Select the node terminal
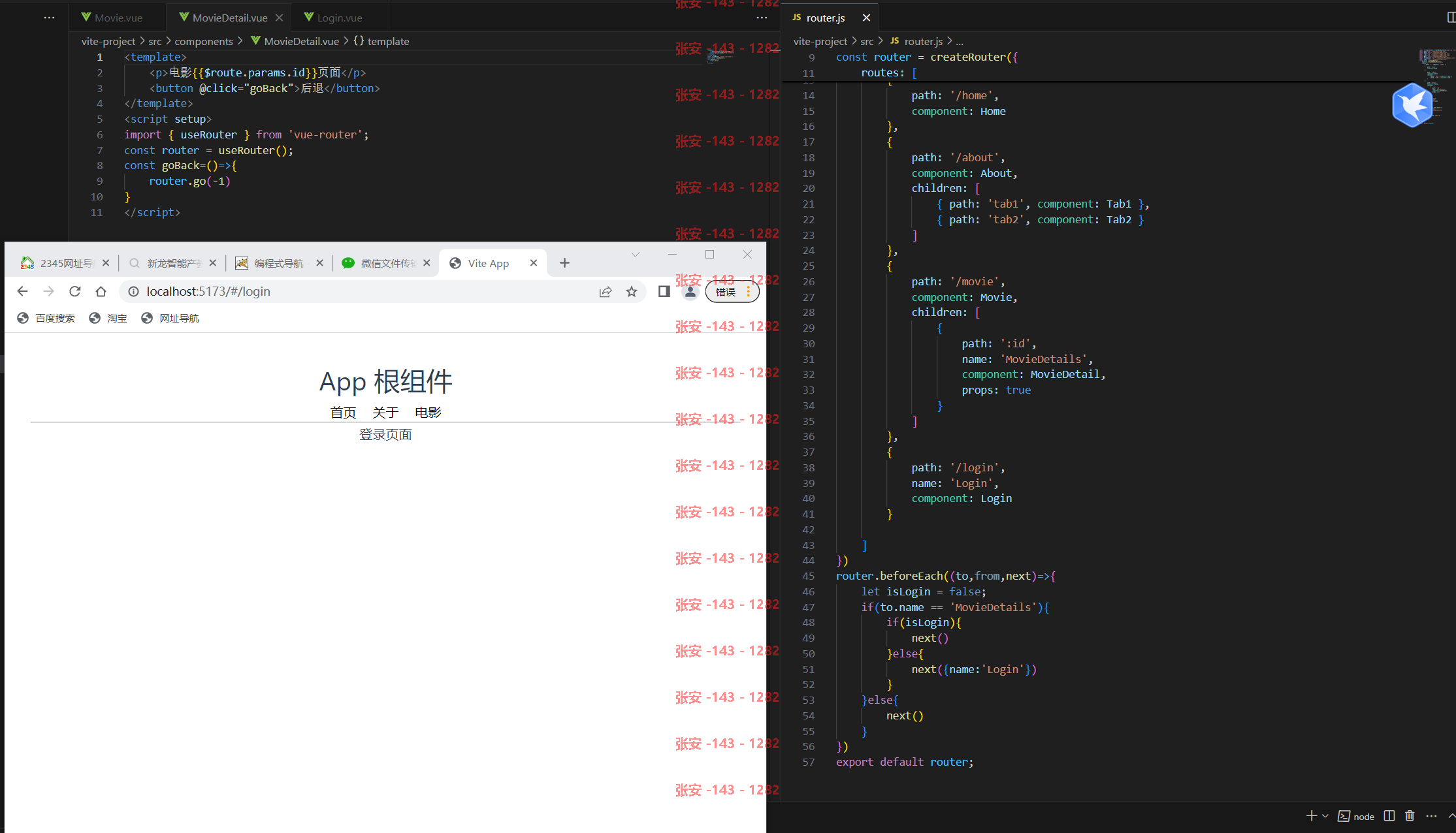 coord(1356,816)
